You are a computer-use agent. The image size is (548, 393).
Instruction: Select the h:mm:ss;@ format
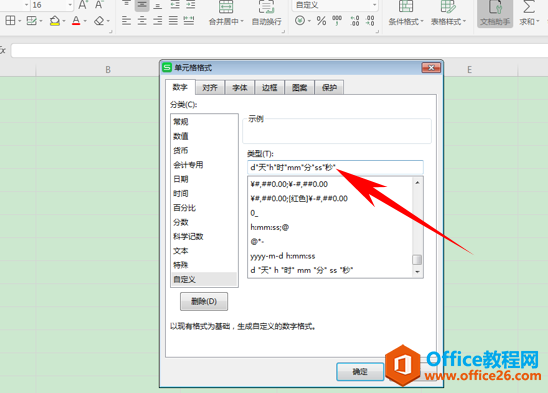(x=330, y=227)
